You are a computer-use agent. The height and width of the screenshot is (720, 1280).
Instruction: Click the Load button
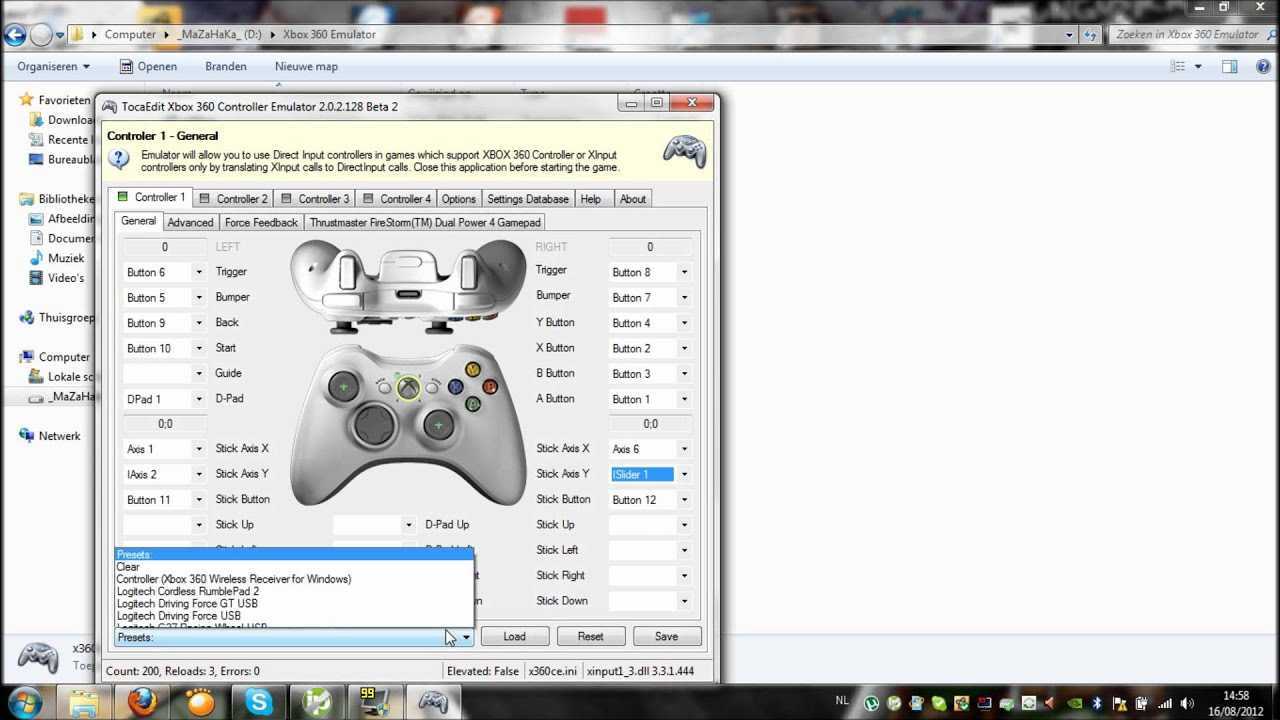pyautogui.click(x=514, y=636)
